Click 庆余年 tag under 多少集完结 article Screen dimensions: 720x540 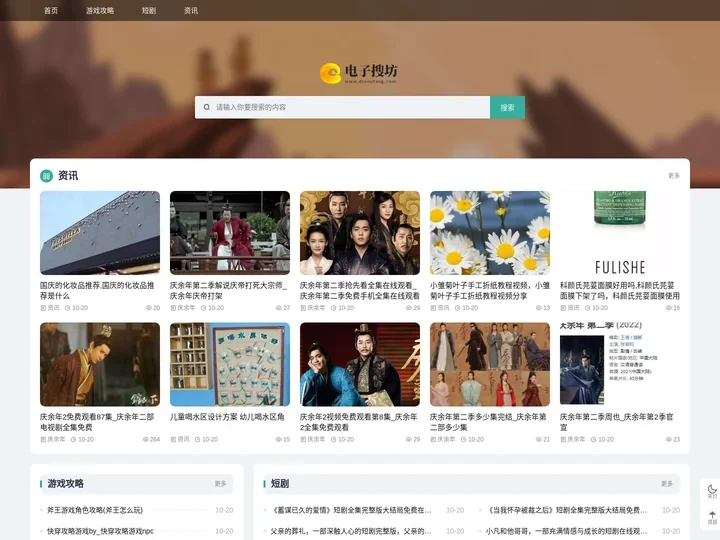pyautogui.click(x=443, y=439)
